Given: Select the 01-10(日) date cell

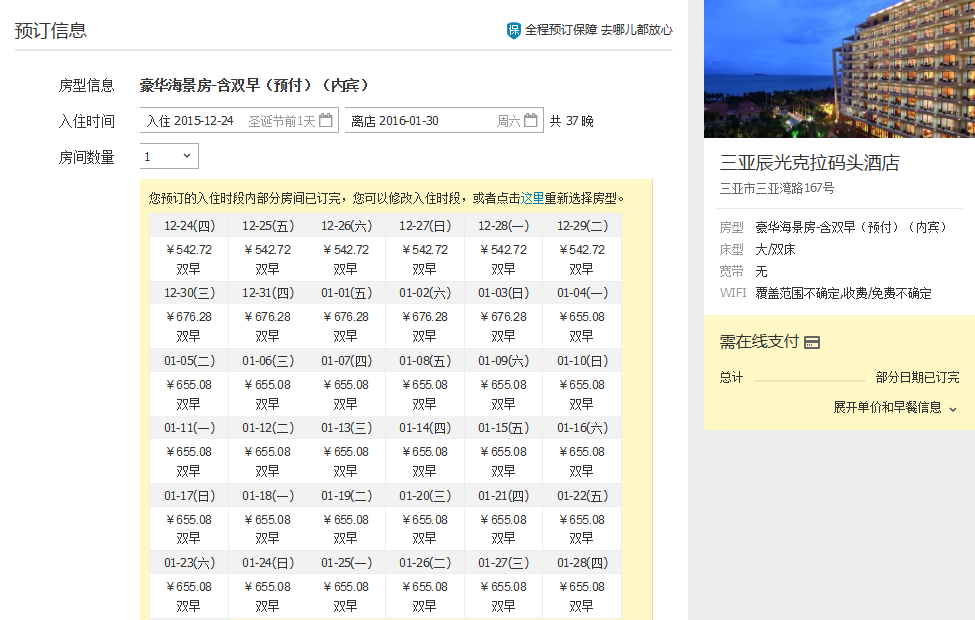Looking at the screenshot, I should 583,361.
